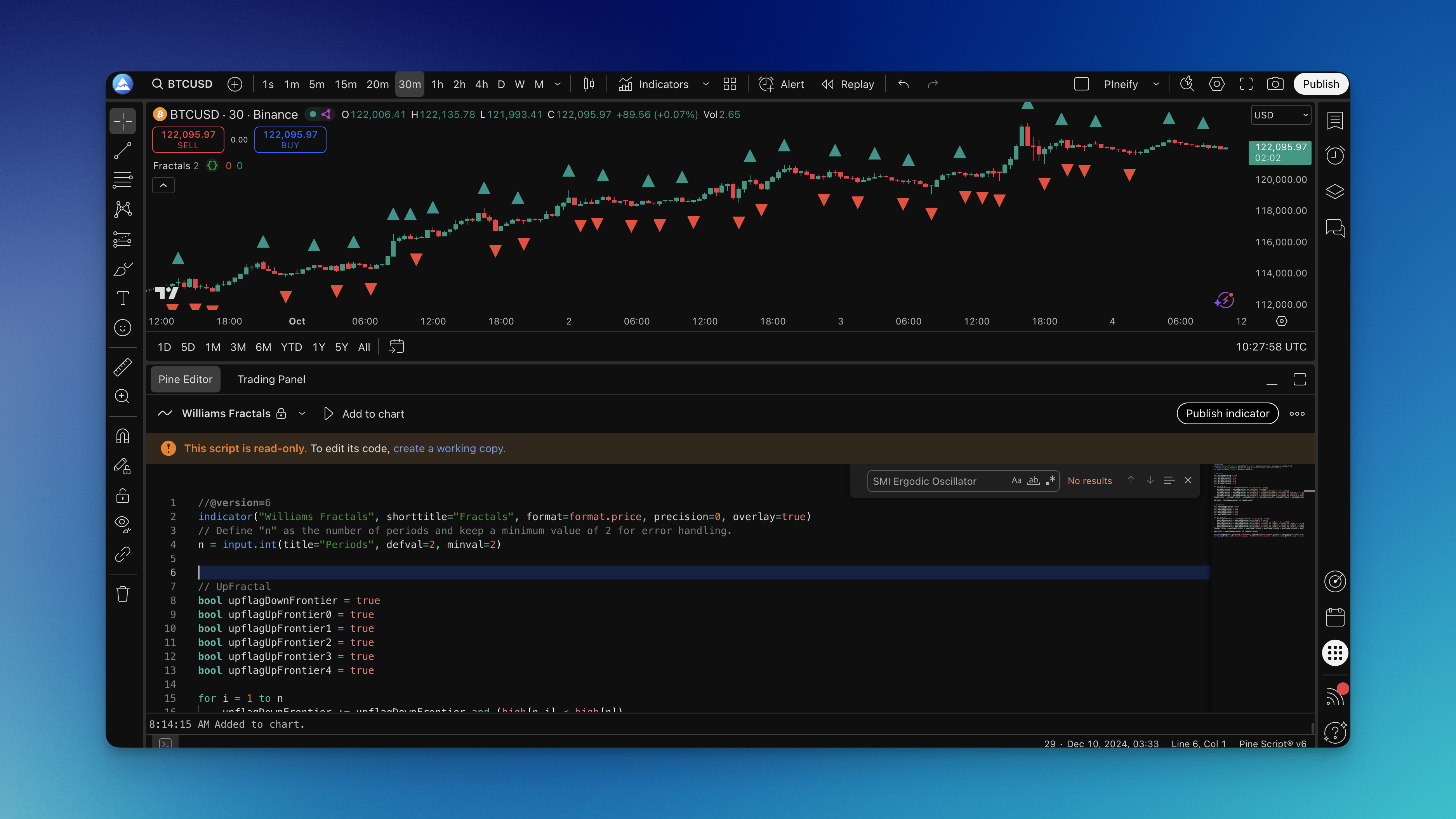1456x819 pixels.
Task: Expand the USD currency dropdown
Action: (1280, 115)
